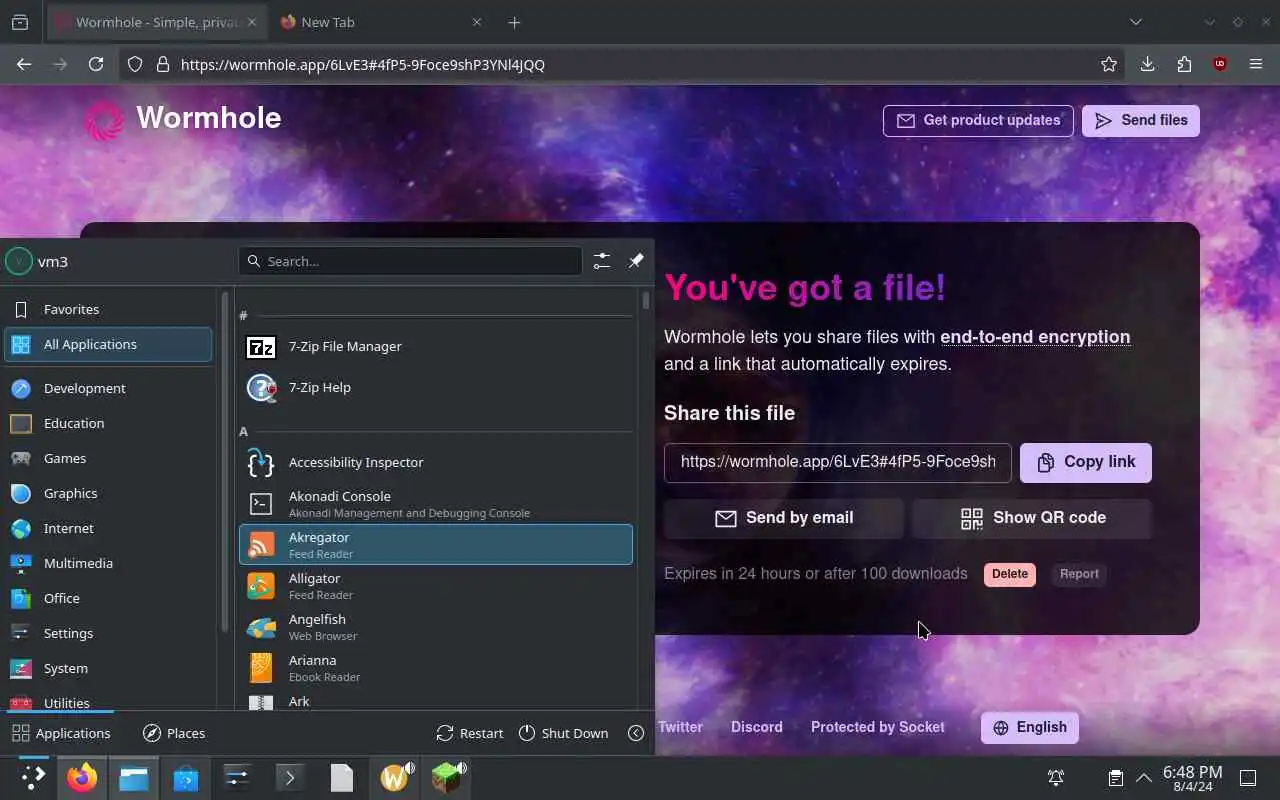The image size is (1280, 800).
Task: Open Arianna ebook reader
Action: (x=436, y=668)
